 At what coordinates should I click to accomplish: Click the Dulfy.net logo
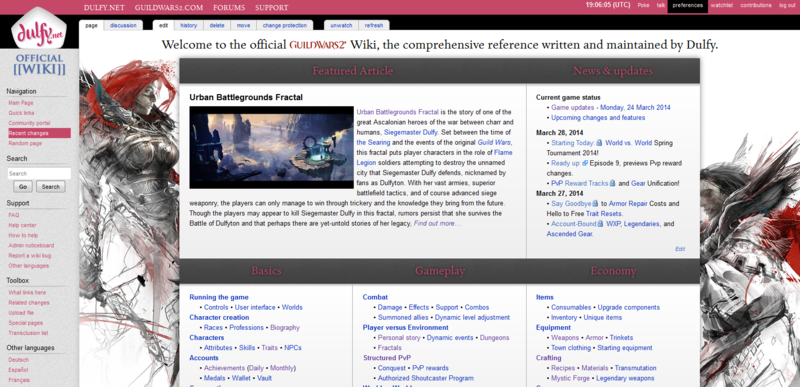coord(39,29)
